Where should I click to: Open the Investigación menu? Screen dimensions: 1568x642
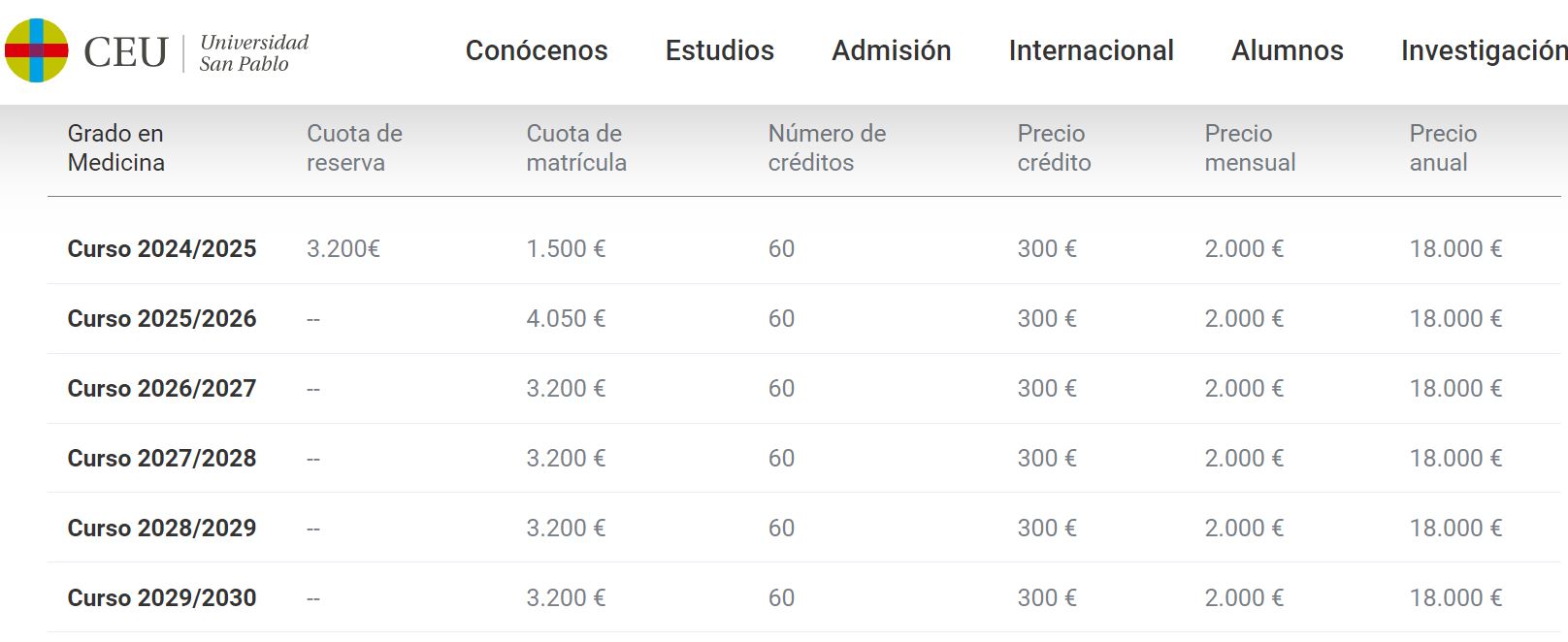click(x=1485, y=50)
